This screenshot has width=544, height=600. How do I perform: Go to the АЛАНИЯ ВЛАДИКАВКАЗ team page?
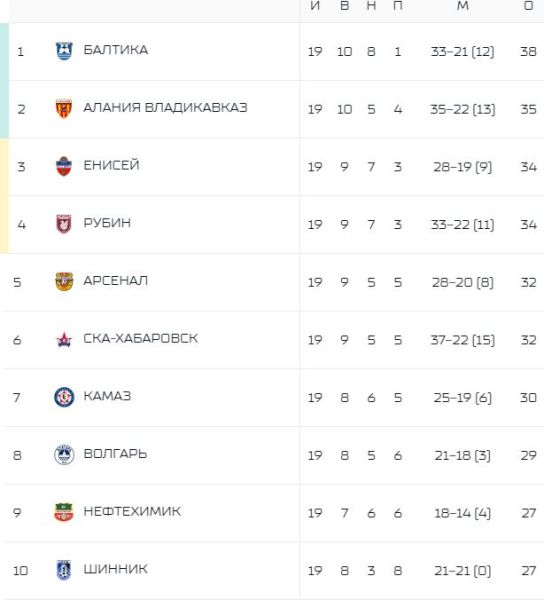165,108
